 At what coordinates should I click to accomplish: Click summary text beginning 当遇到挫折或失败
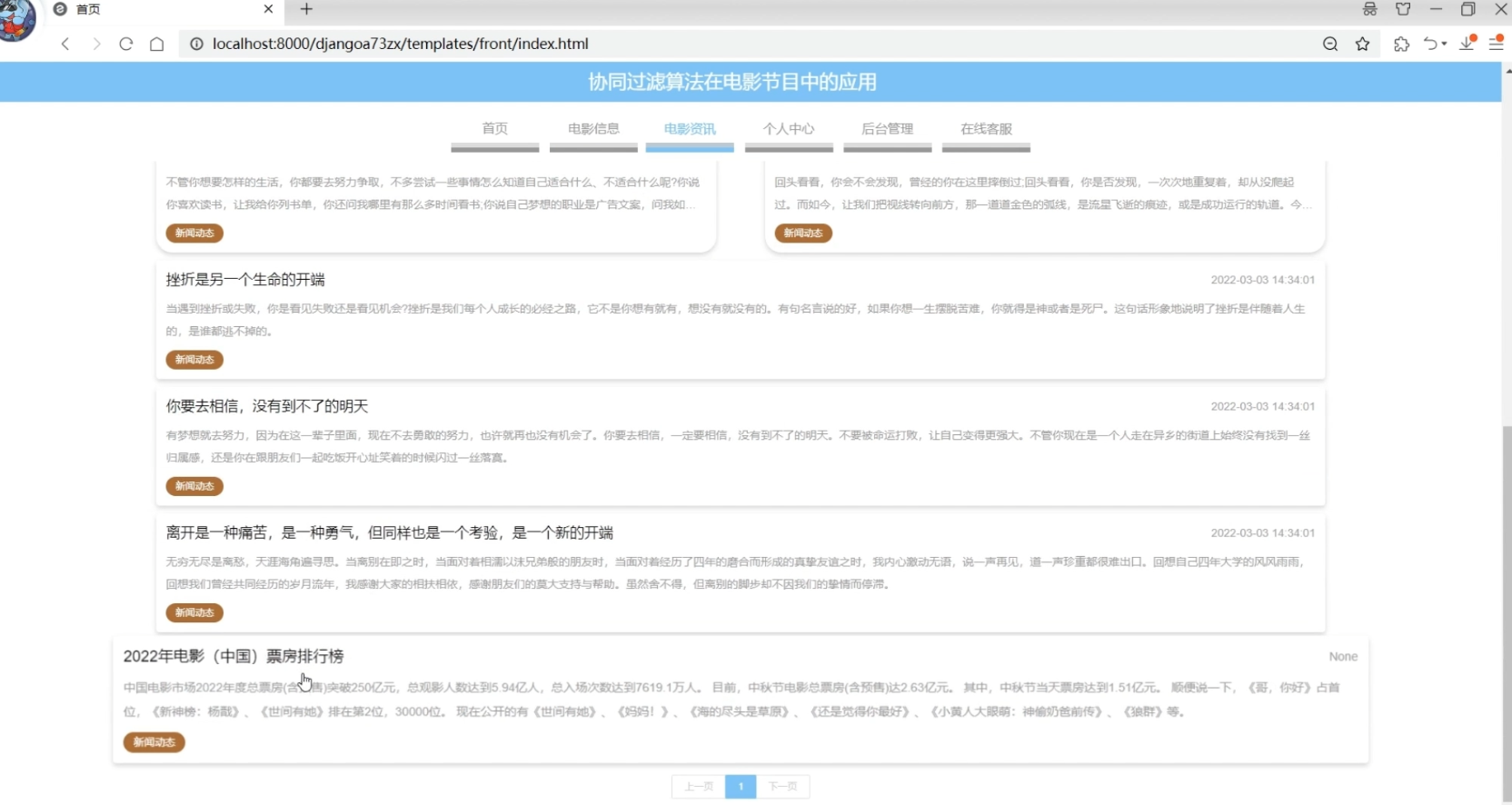click(x=736, y=320)
